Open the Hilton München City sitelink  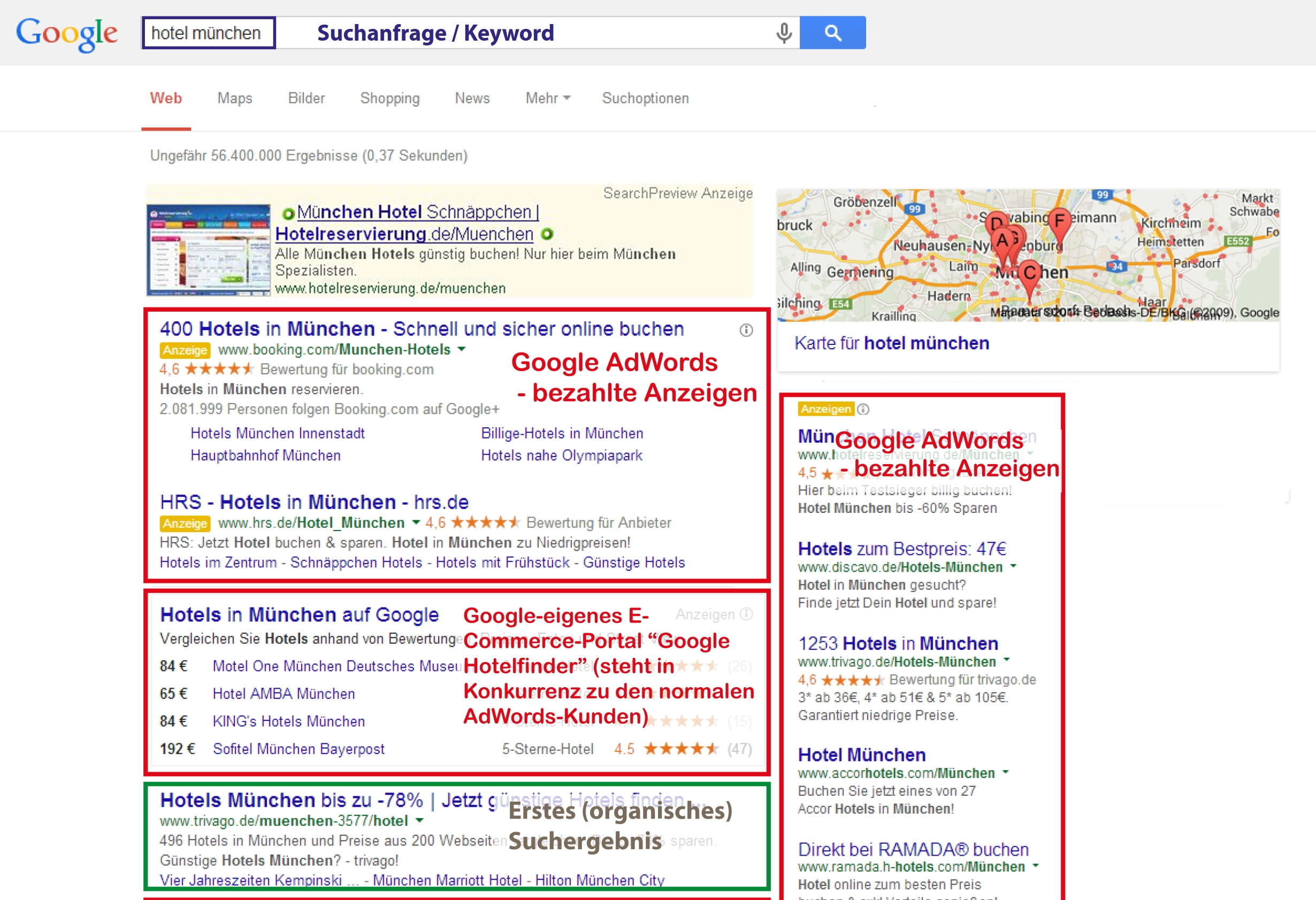[x=600, y=881]
